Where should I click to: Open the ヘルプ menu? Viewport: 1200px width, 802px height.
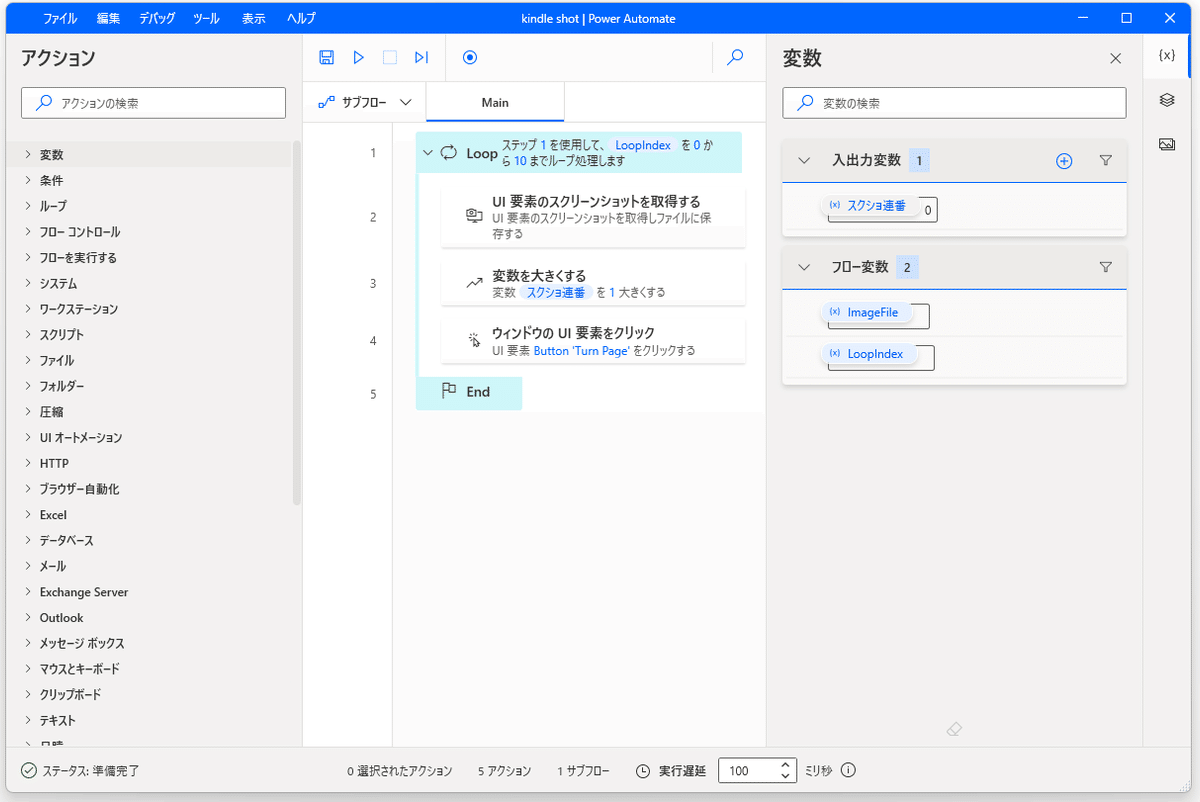tap(300, 18)
